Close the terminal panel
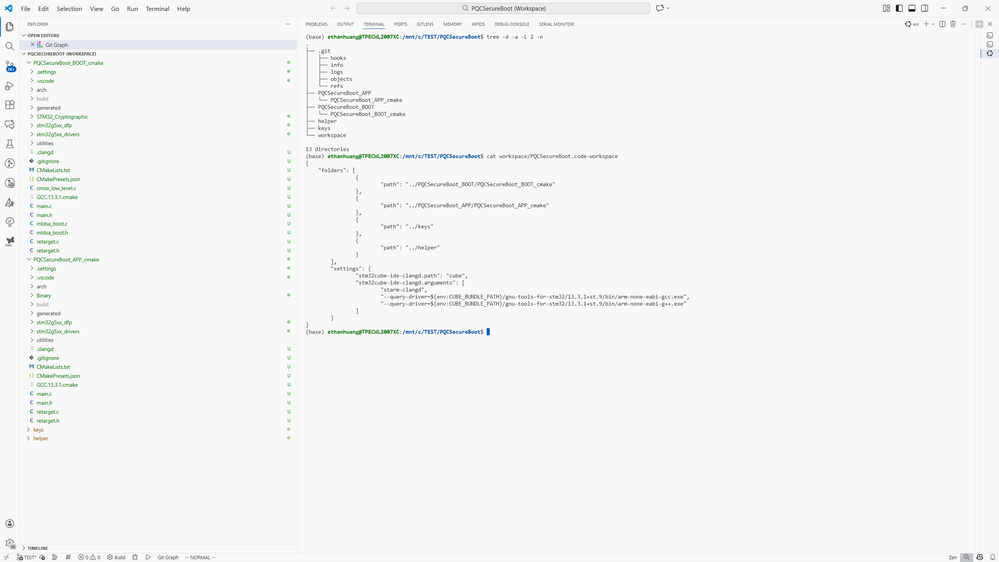The width and height of the screenshot is (999, 562). (990, 24)
